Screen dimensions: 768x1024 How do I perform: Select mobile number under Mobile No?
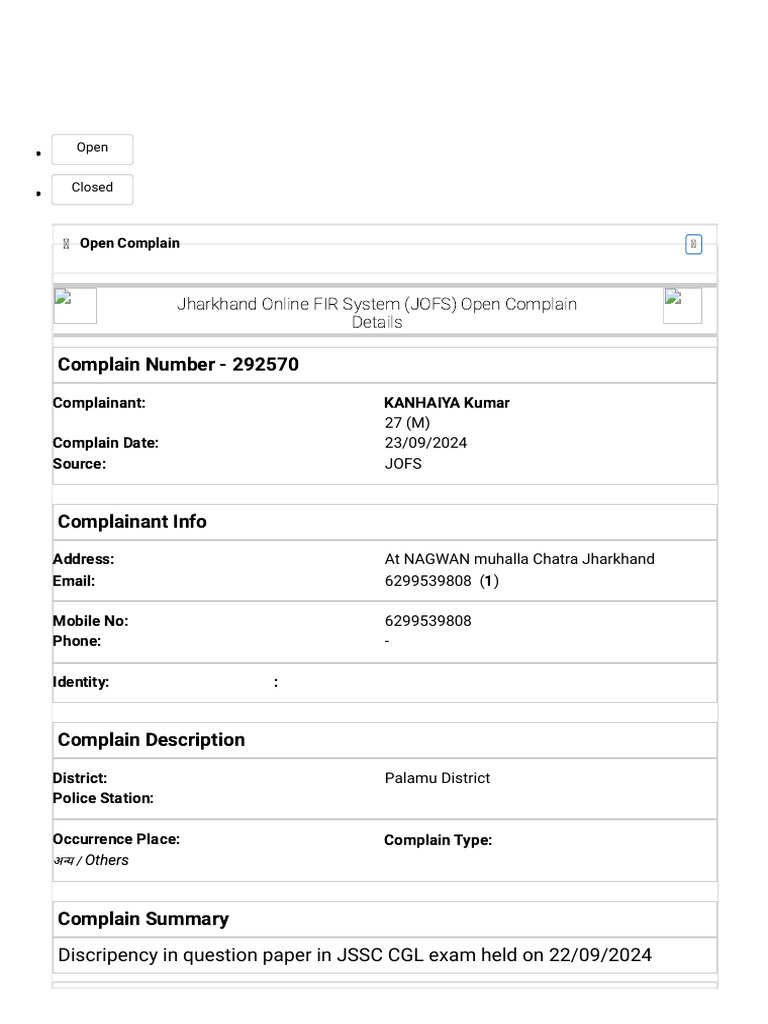[x=428, y=620]
